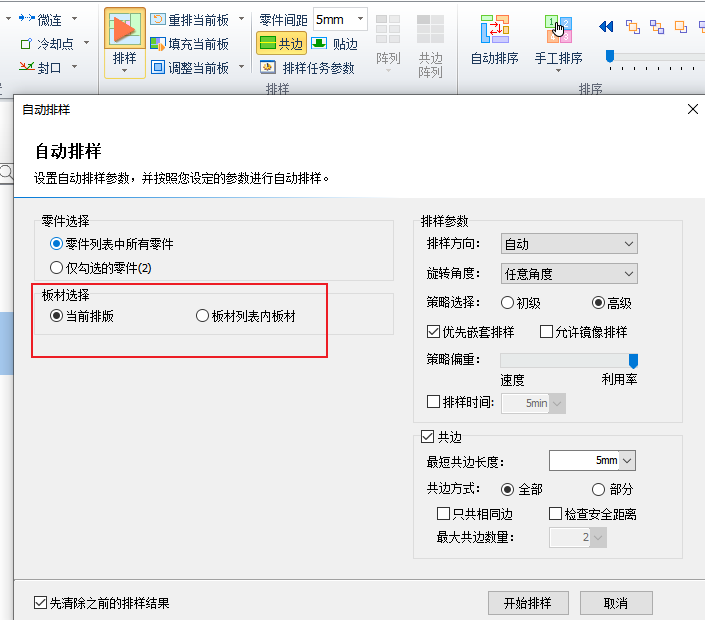Adjust the 策略偏重 slider handle
Viewport: 705px width, 620px height.
point(633,361)
